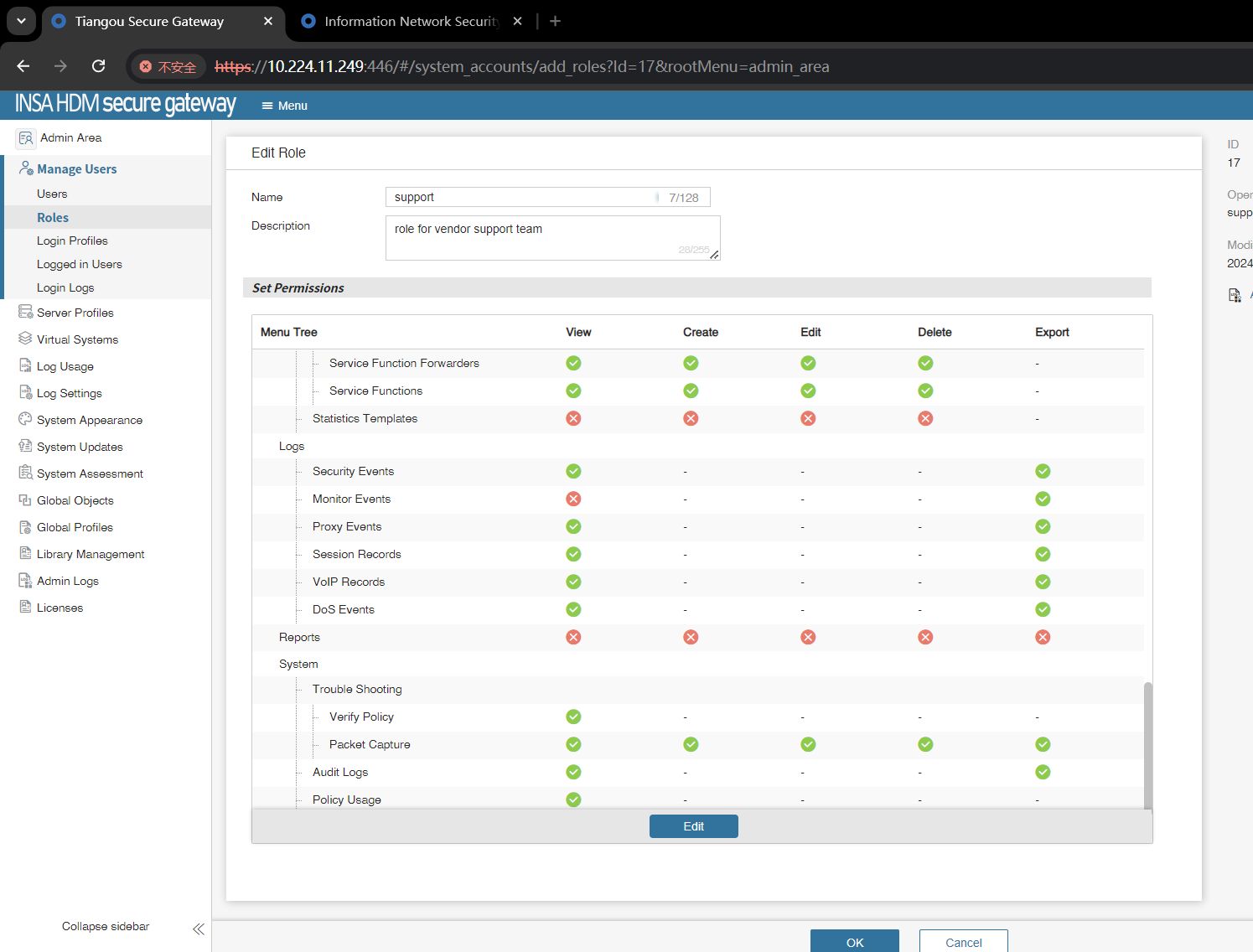Collapse the Manage Users section
The image size is (1253, 952).
[x=76, y=169]
